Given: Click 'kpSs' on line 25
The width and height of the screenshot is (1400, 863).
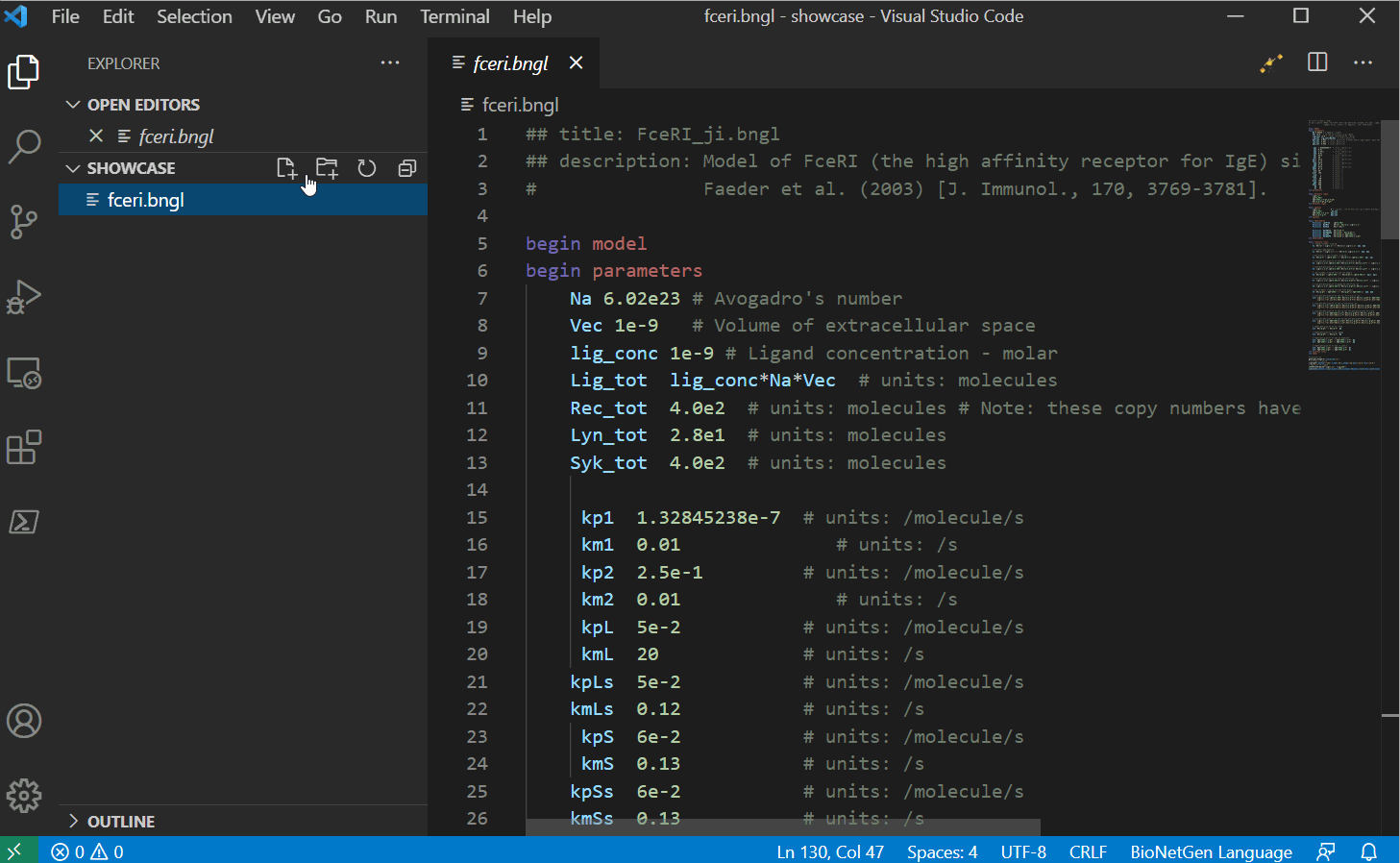Looking at the screenshot, I should (x=592, y=792).
